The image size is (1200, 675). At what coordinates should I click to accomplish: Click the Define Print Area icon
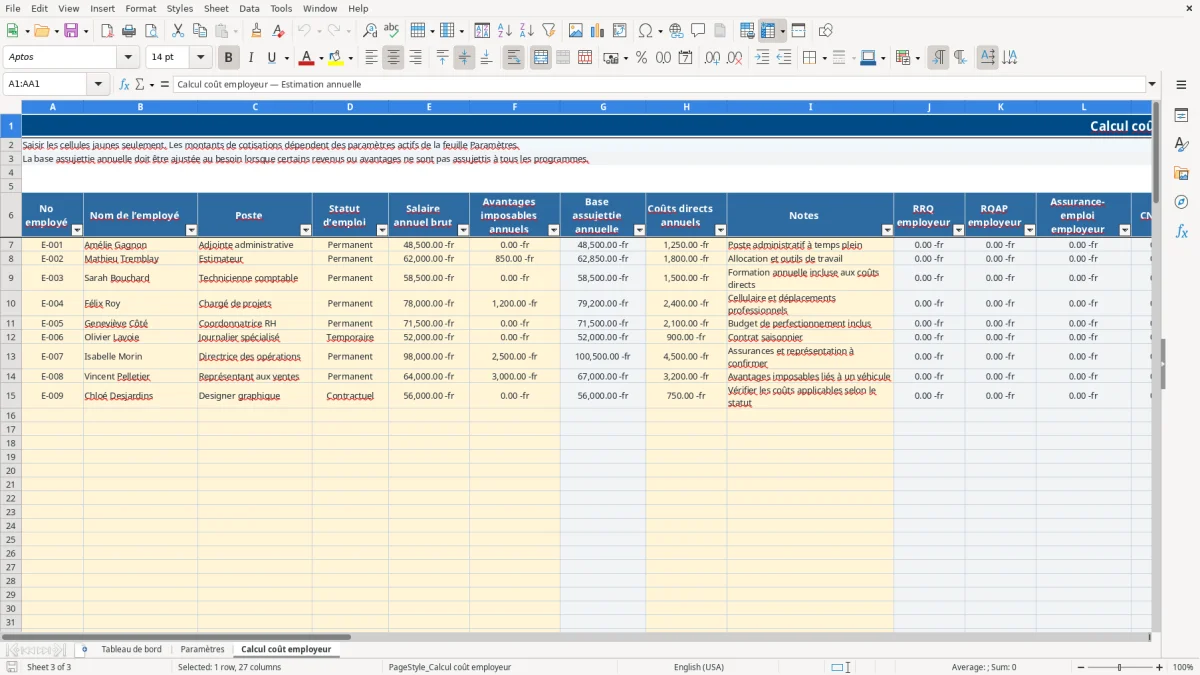click(x=747, y=31)
